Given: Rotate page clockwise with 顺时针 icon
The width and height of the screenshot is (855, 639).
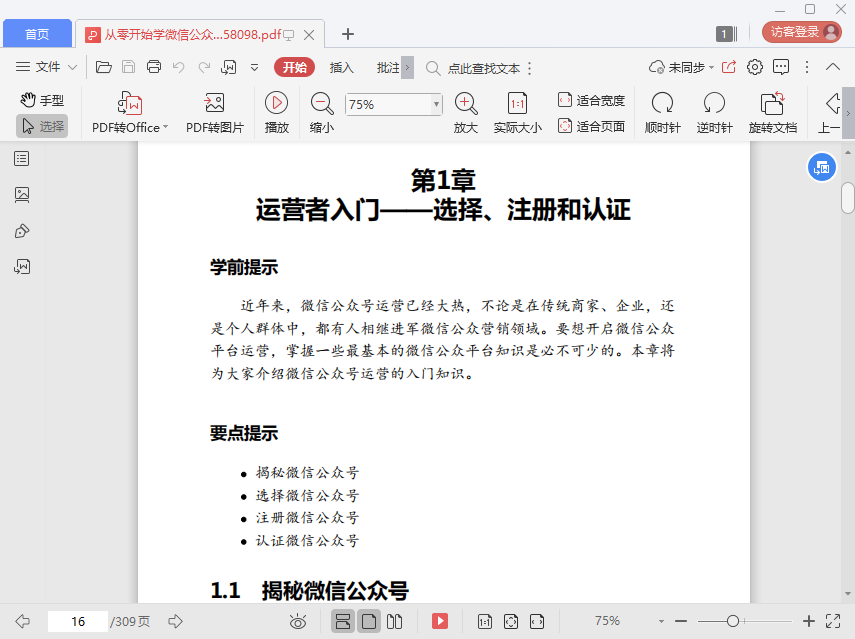Looking at the screenshot, I should (x=662, y=104).
